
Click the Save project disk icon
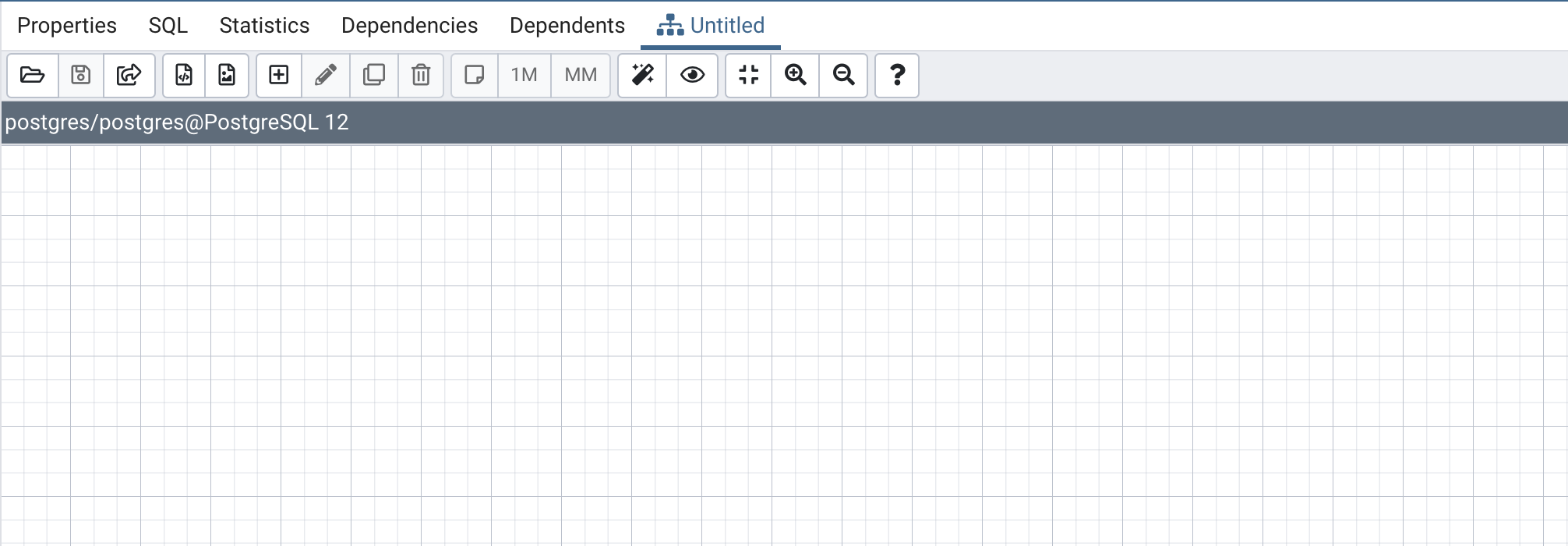click(x=81, y=75)
